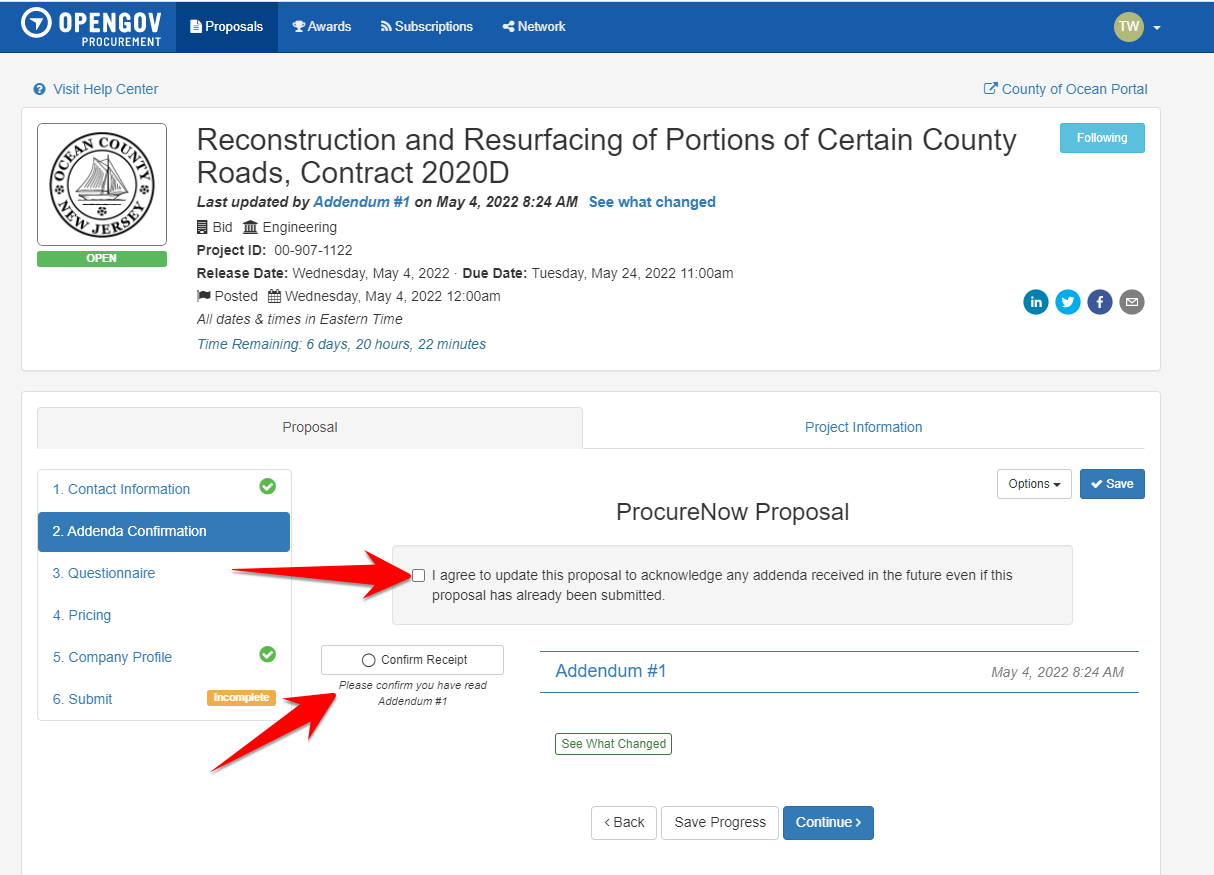This screenshot has height=875, width=1214.
Task: Expand the user account menu arrow
Action: [x=1157, y=28]
